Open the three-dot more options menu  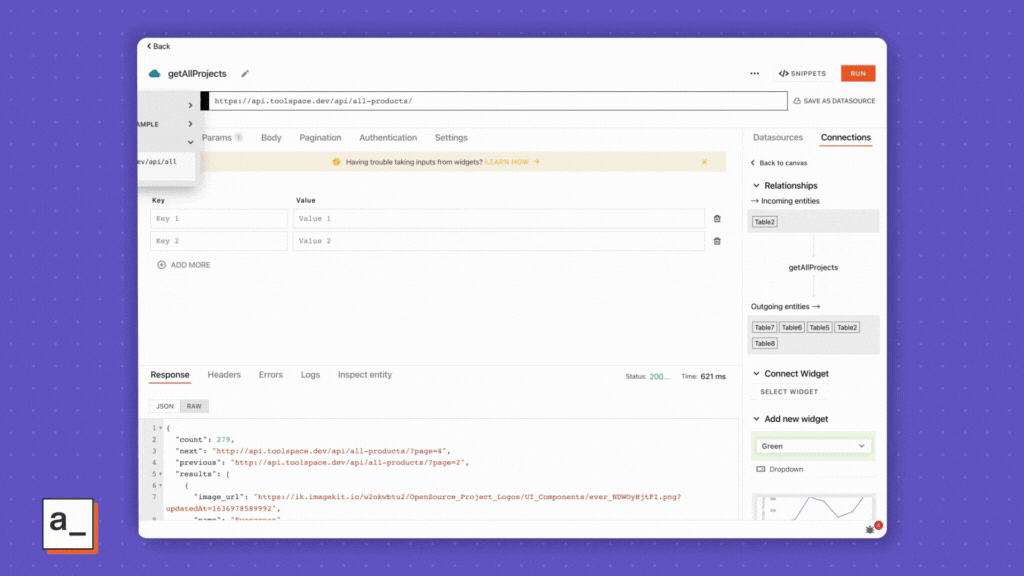point(755,73)
